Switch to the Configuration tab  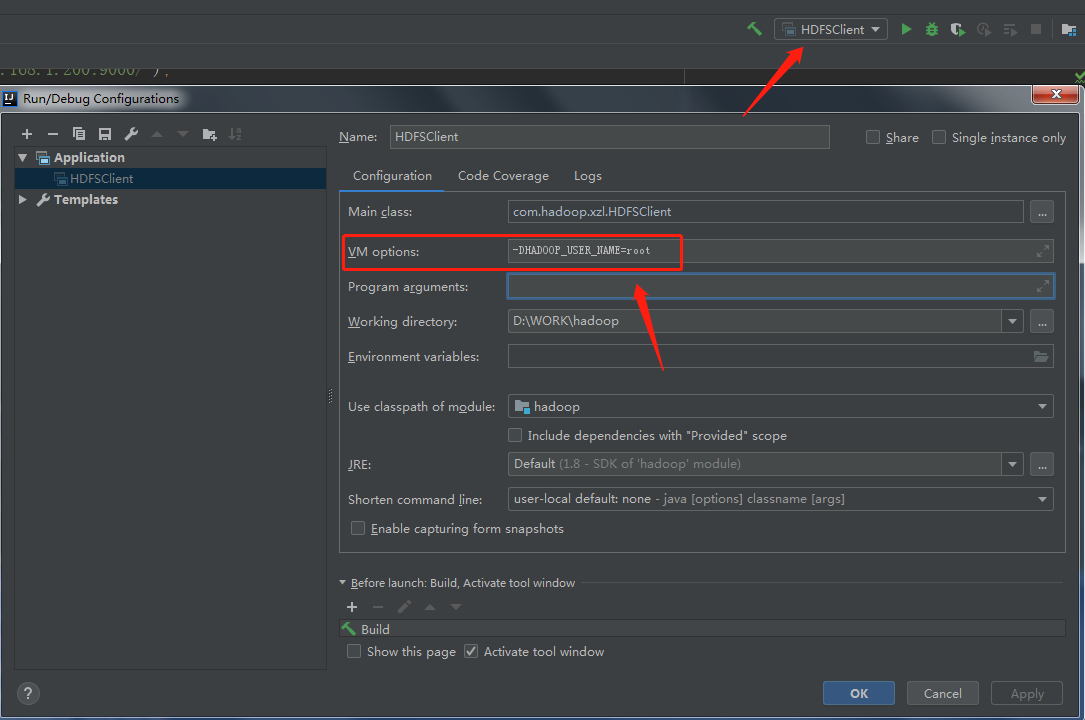[392, 176]
